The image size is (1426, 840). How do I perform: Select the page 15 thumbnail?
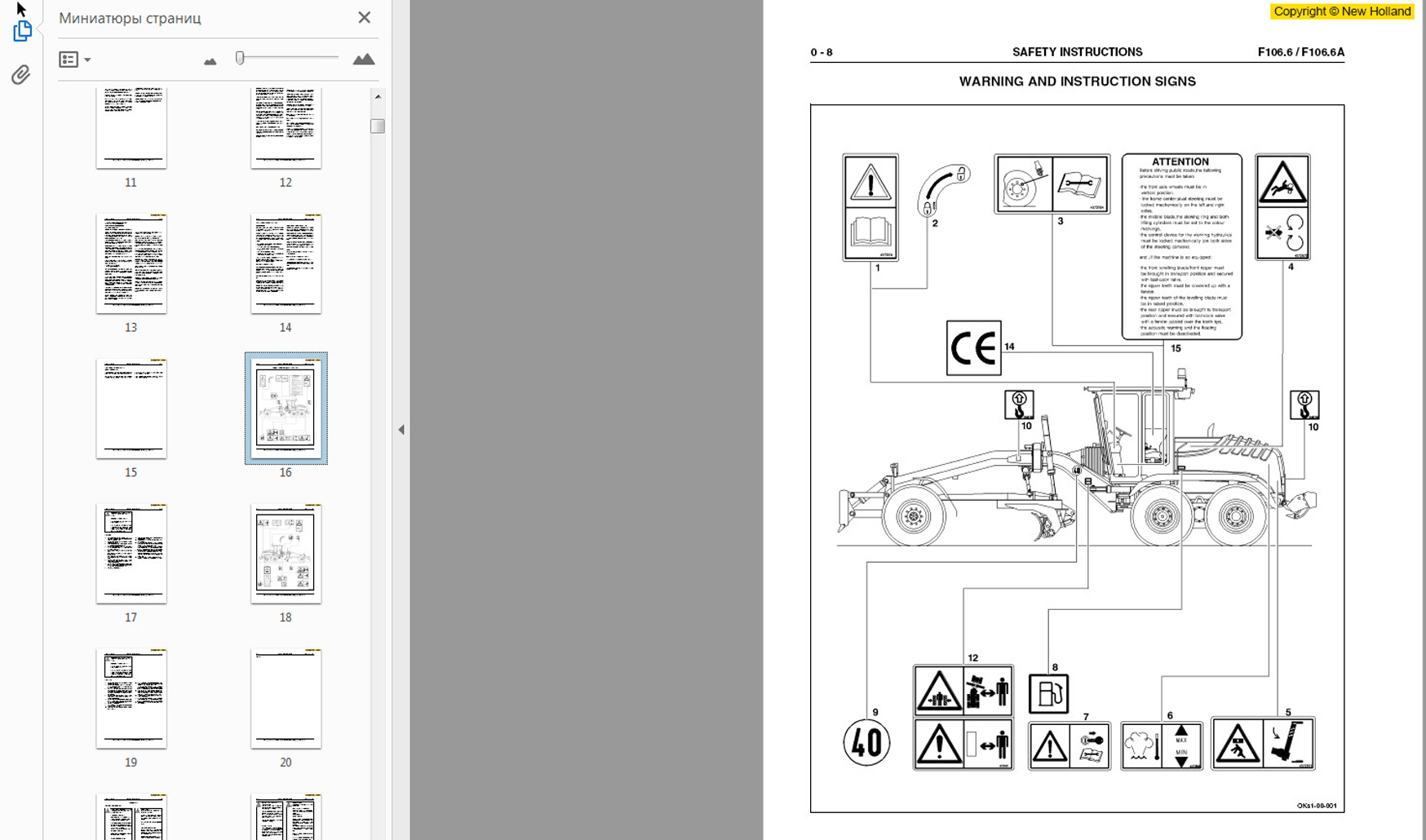tap(131, 409)
